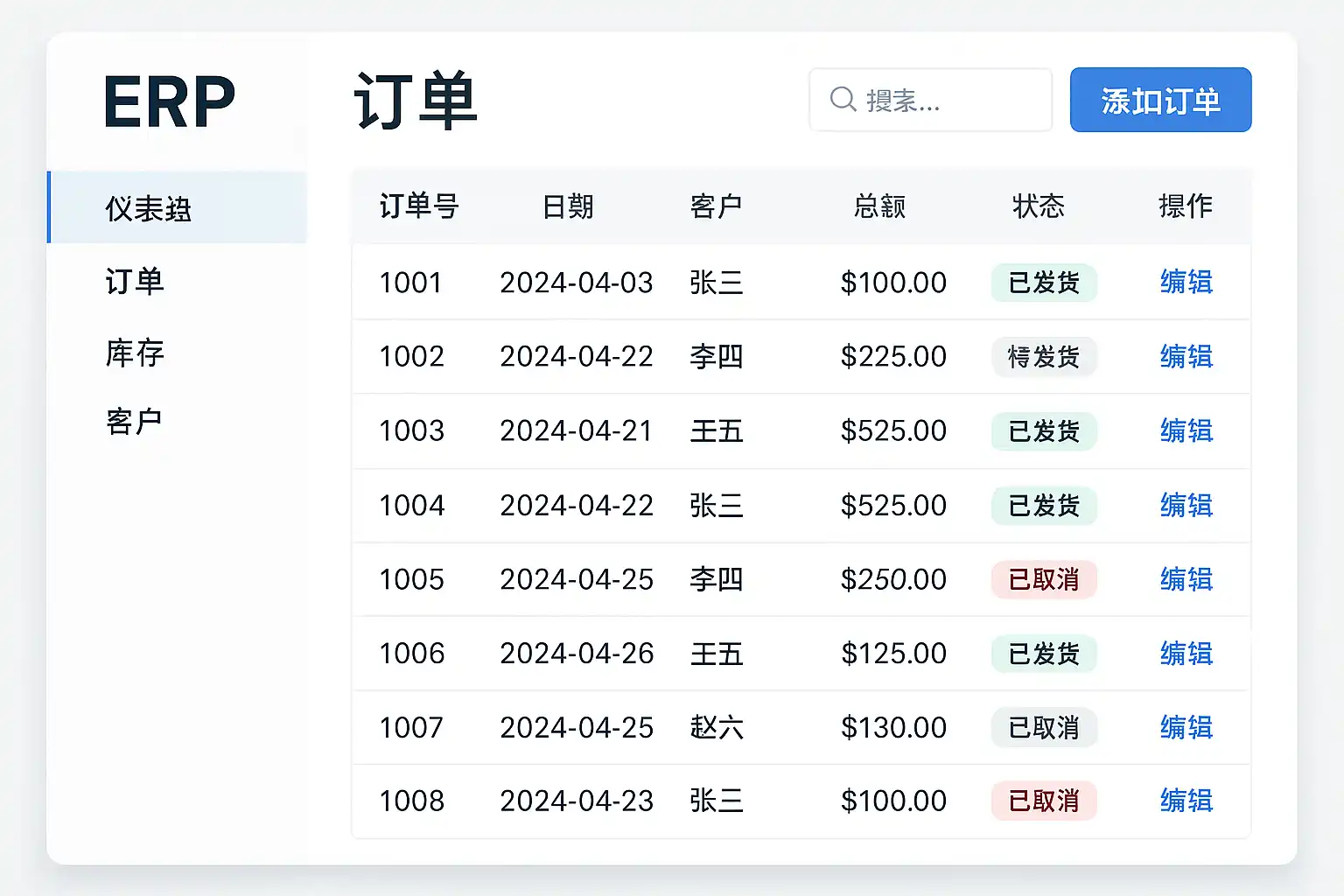1344x896 pixels.
Task: Click the red 已取消 badge on order 1005
Action: pos(1044,579)
